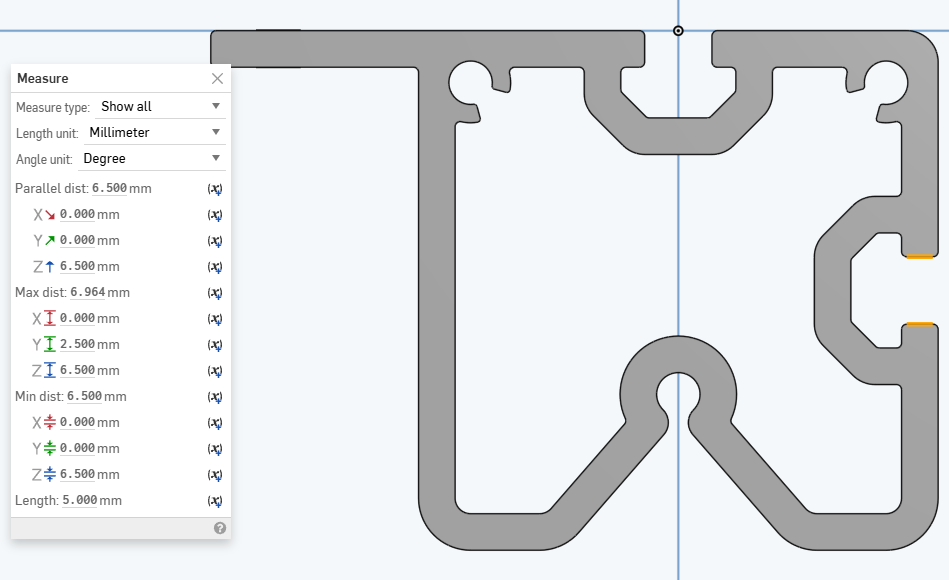Viewport: 949px width, 580px height.
Task: Click the Length 5.000 value
Action: tap(80, 501)
